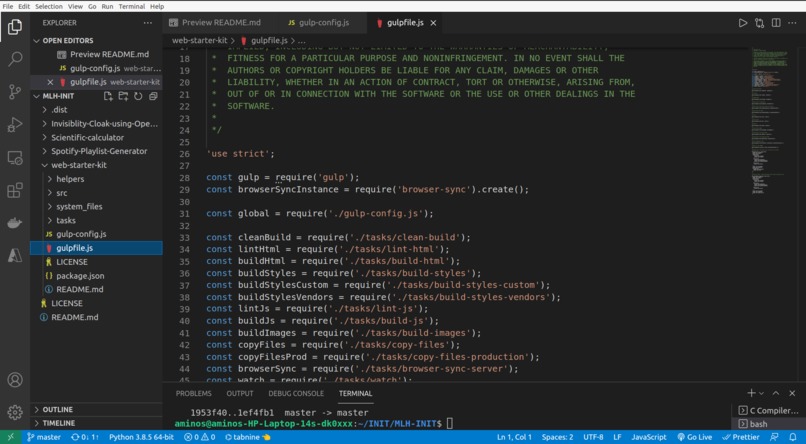Close gulpfile.js in Open Editors list
Viewport: 806px width, 444px height.
pyautogui.click(x=50, y=82)
